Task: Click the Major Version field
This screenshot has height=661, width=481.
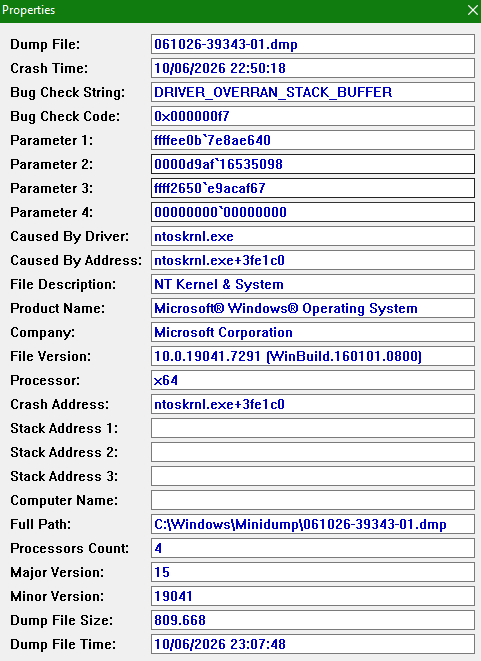Action: click(313, 573)
